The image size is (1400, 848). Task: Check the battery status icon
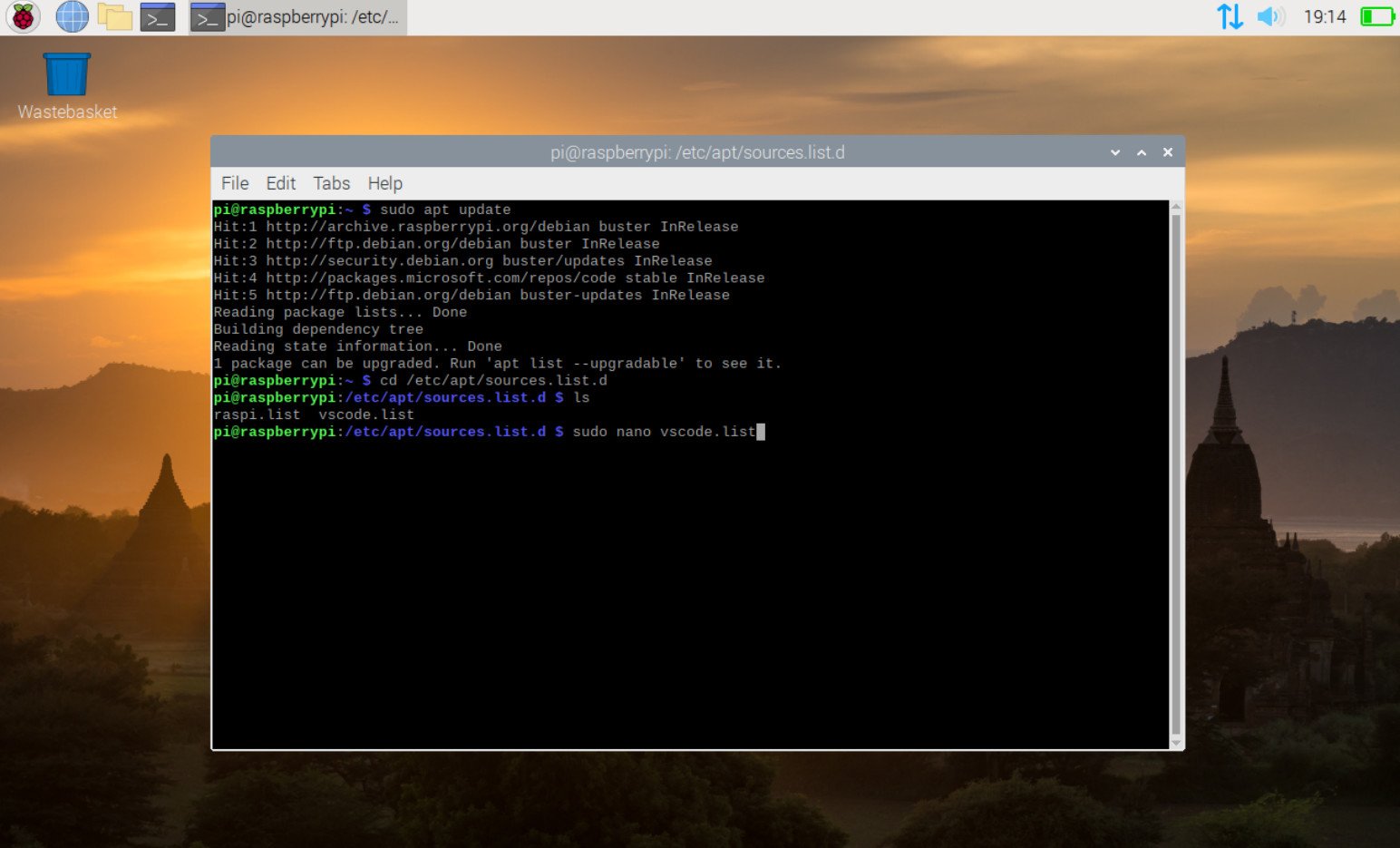(1377, 16)
